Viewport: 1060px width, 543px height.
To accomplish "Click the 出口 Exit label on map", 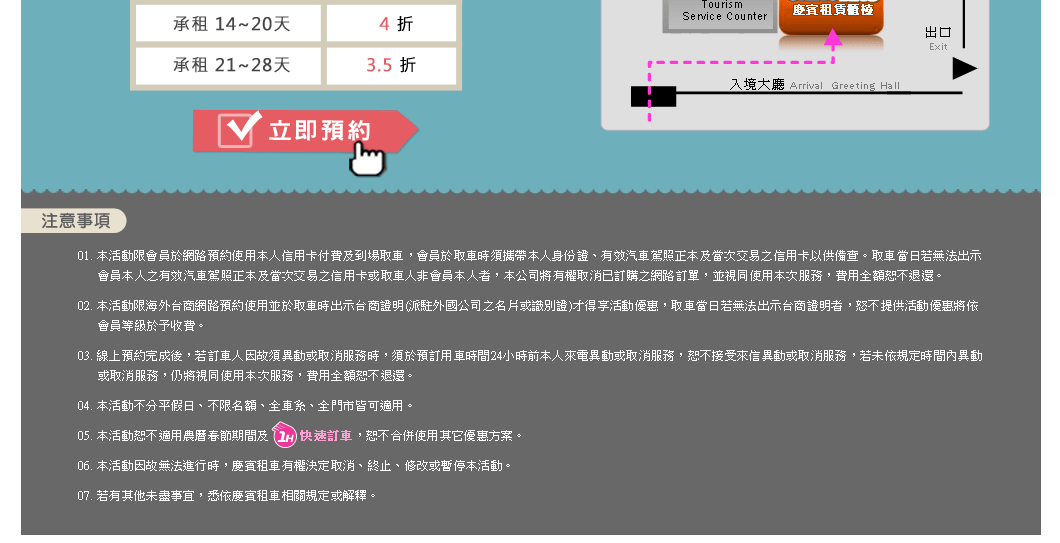I will [938, 39].
